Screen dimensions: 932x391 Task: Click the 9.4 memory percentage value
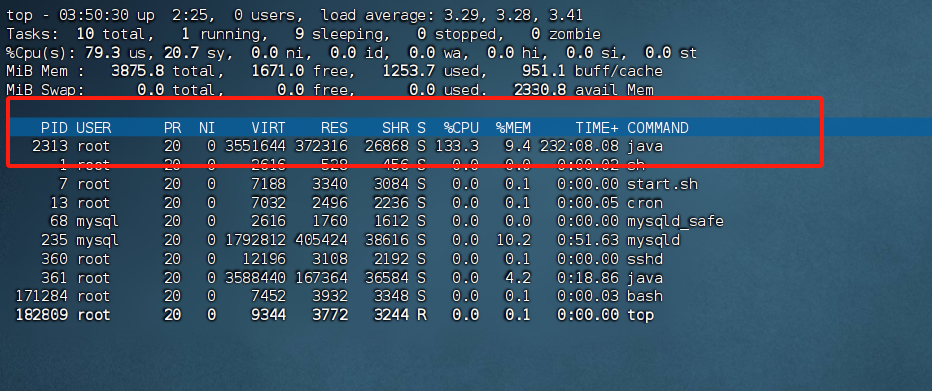pos(518,146)
